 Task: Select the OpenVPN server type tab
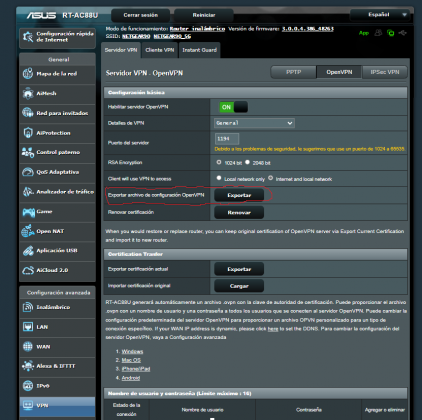coord(339,72)
